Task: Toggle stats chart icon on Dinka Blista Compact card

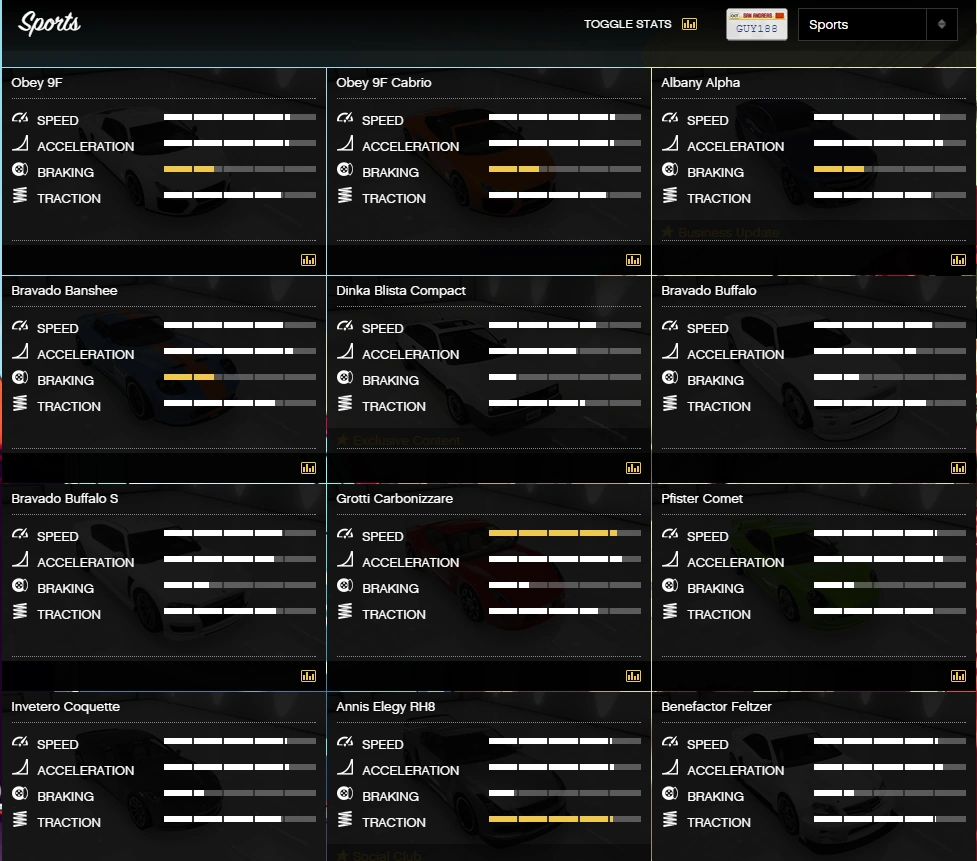Action: [x=634, y=468]
